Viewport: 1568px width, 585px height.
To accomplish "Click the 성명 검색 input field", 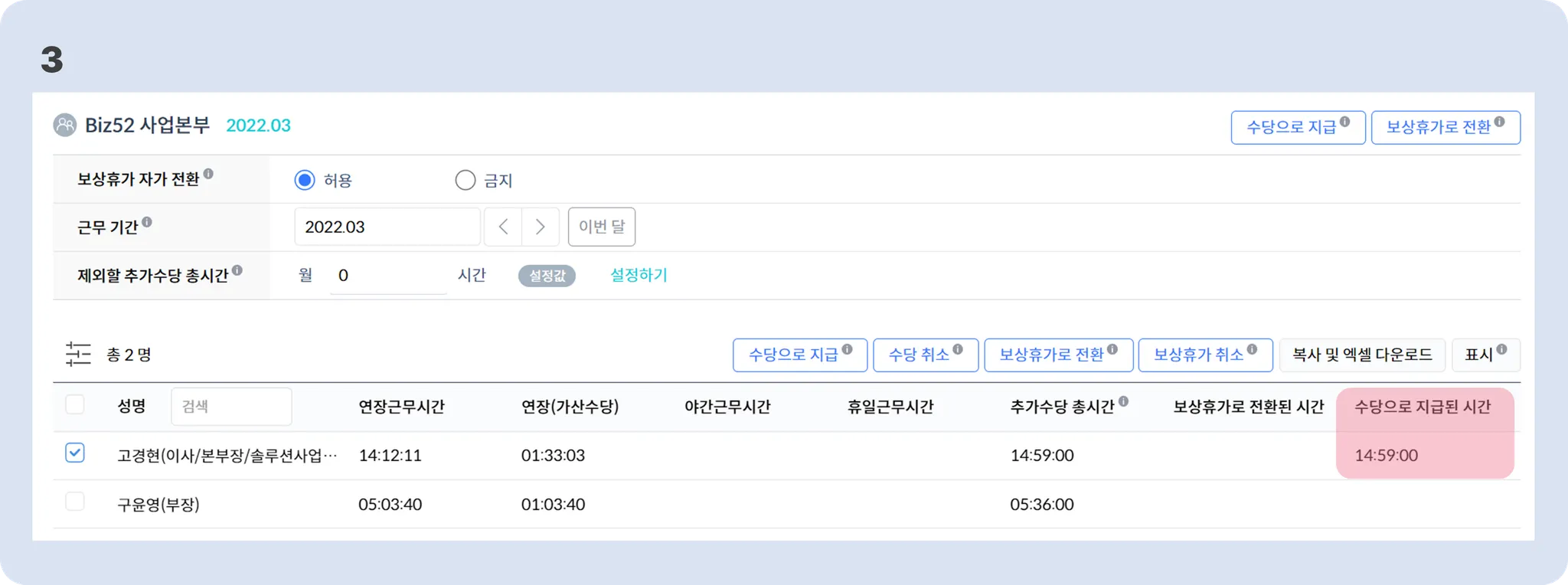I will [x=231, y=406].
